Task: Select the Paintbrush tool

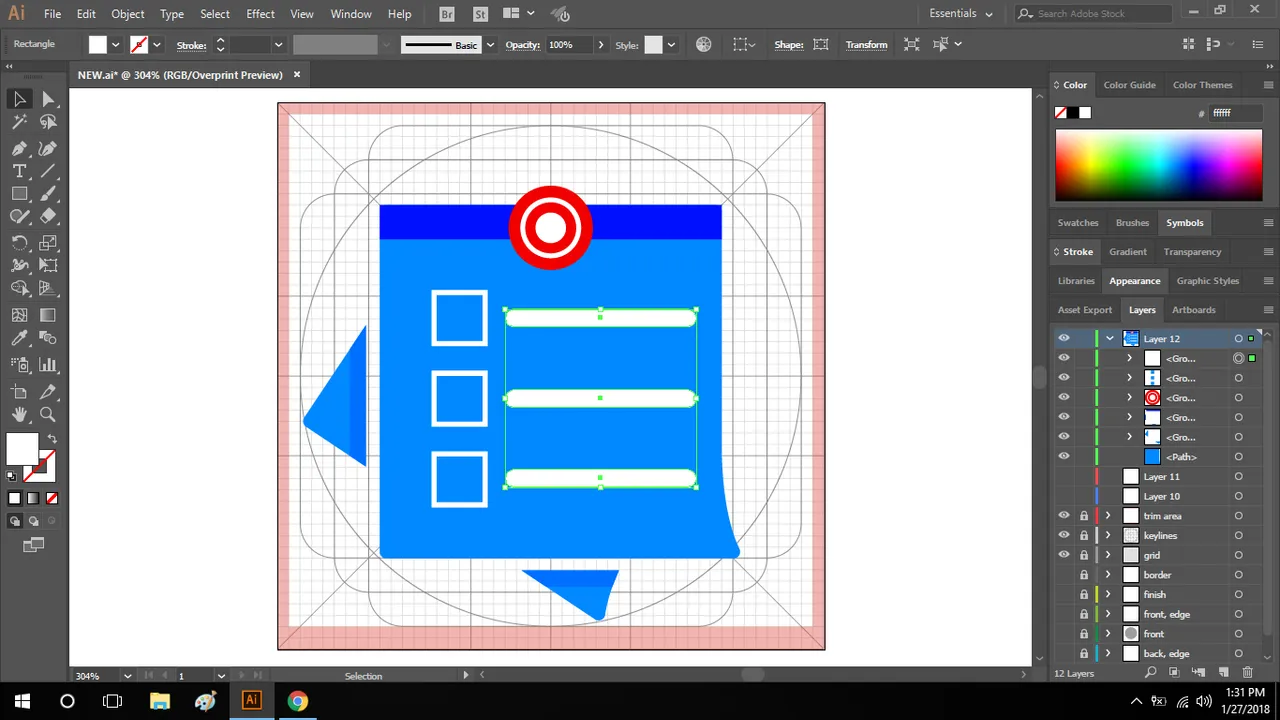Action: [48, 194]
